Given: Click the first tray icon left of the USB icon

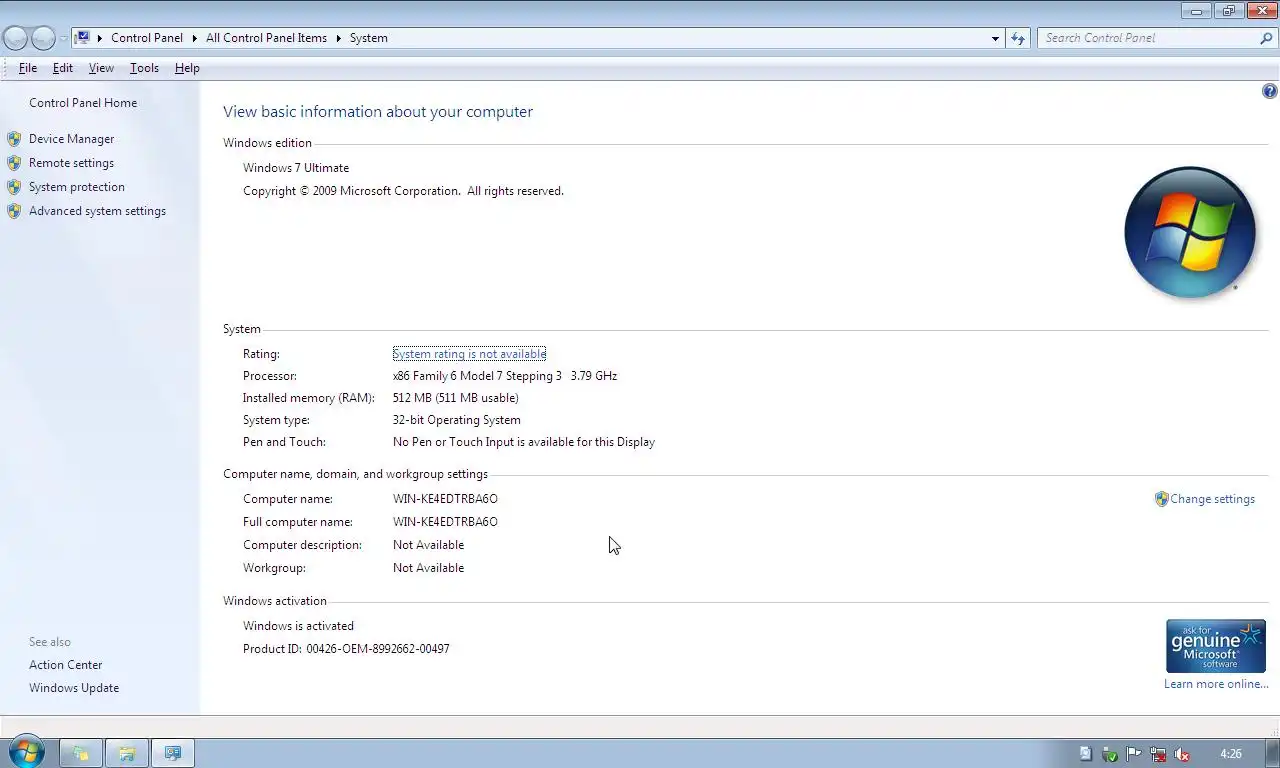Looking at the screenshot, I should 1086,754.
